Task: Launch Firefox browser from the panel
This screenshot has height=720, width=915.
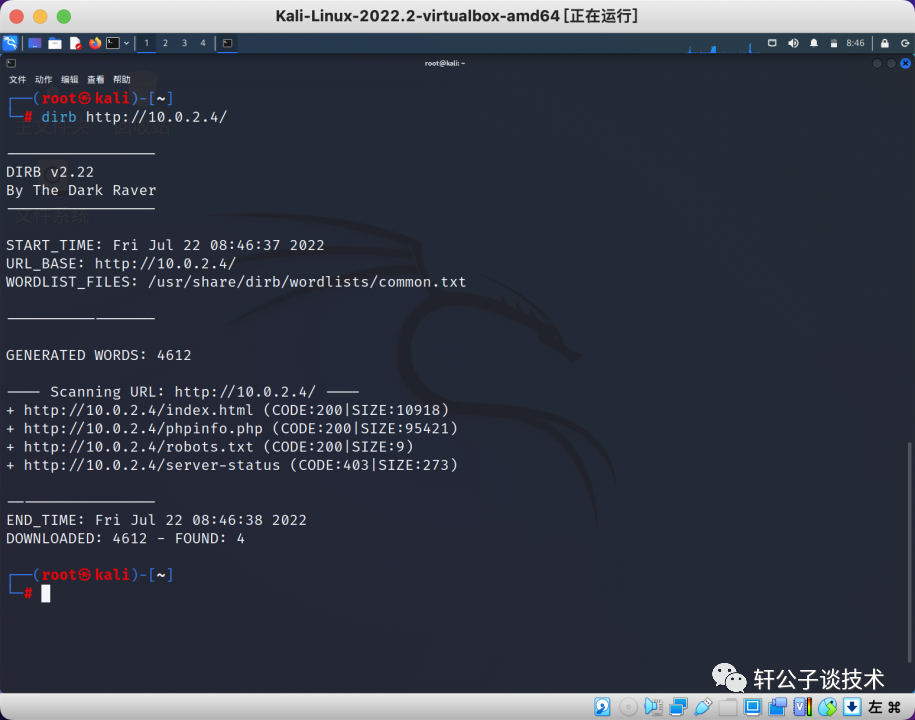Action: click(95, 43)
